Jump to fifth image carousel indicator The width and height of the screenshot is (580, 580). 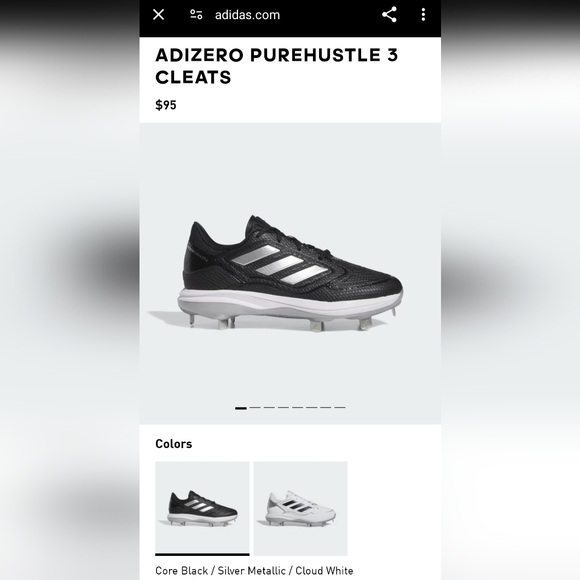(297, 408)
